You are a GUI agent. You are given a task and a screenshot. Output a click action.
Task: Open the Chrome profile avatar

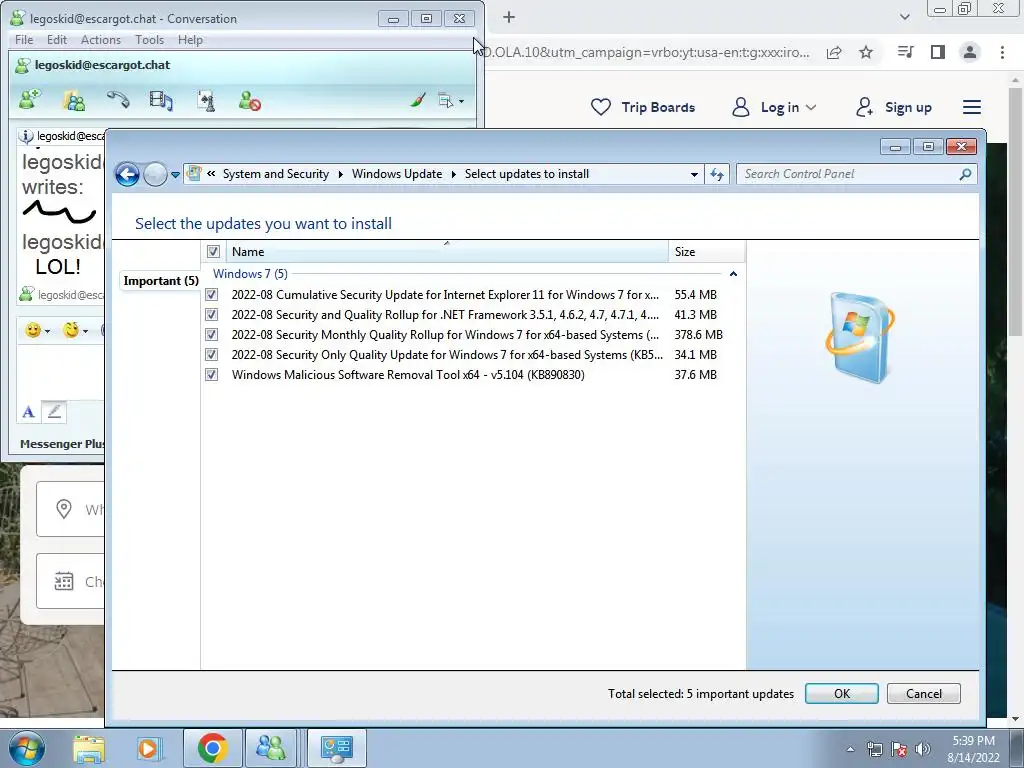point(970,52)
